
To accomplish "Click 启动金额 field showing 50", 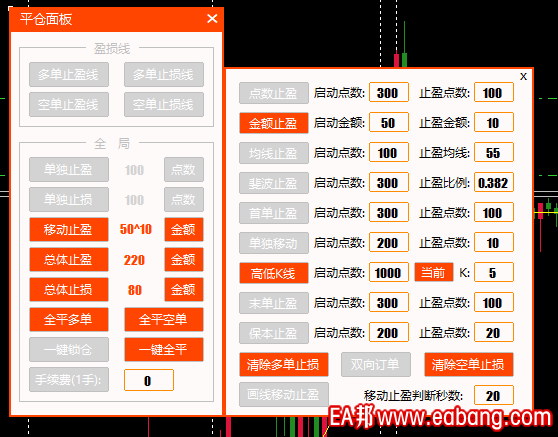I will coord(389,122).
